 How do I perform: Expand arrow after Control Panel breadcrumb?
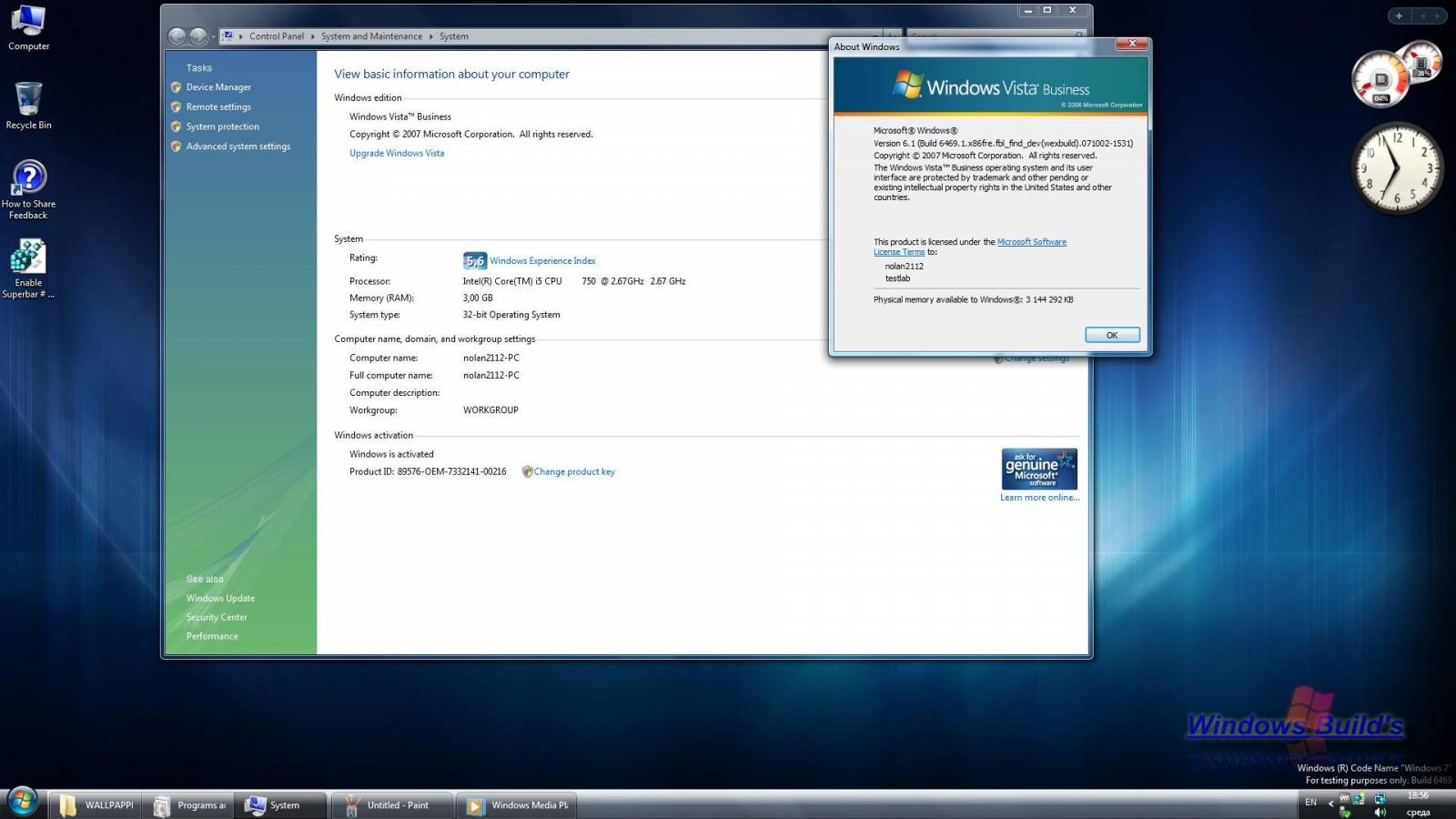[313, 36]
